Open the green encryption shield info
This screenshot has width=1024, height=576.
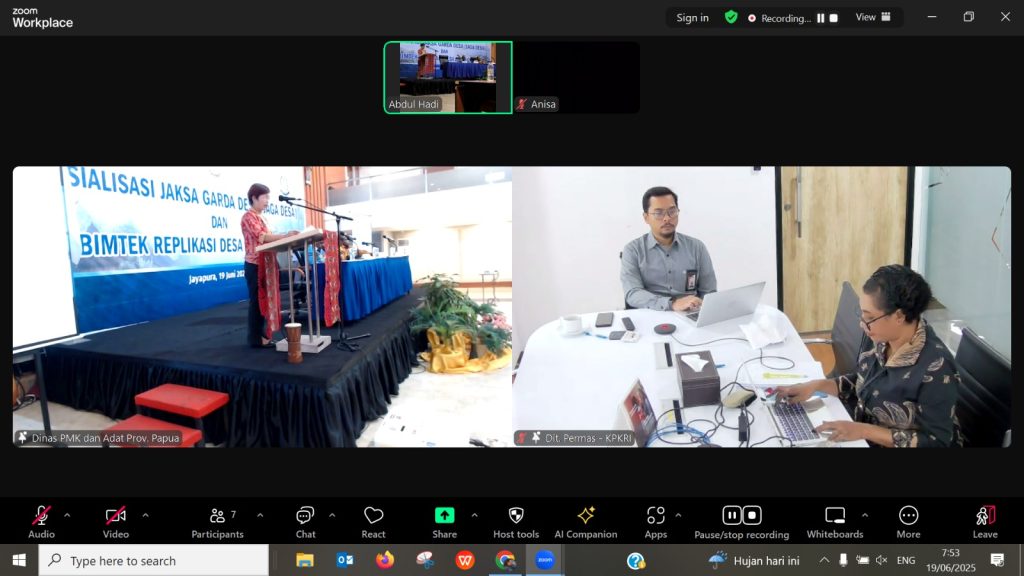click(x=731, y=18)
